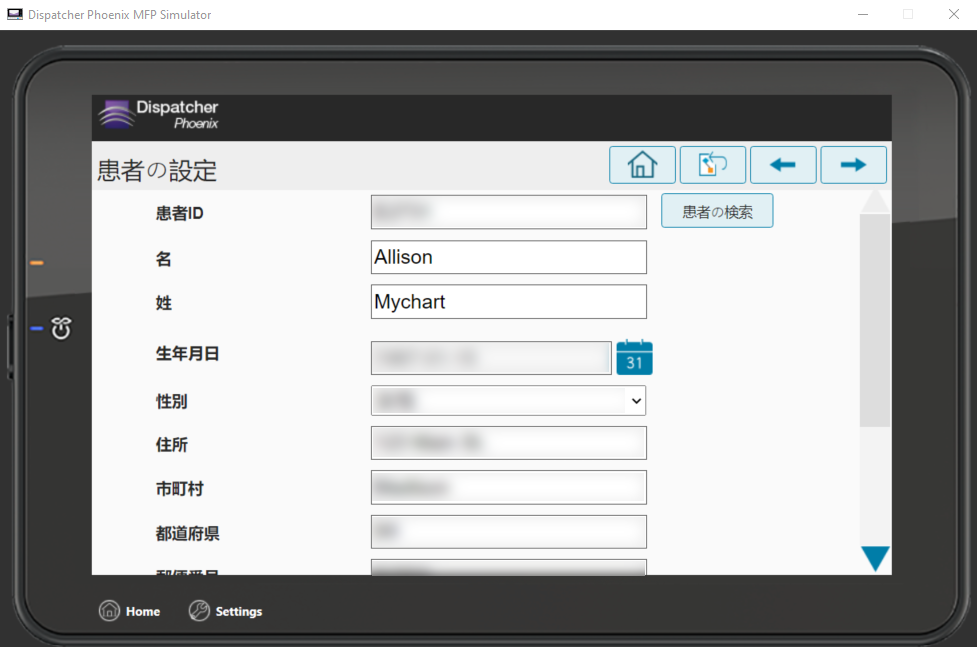Close the MFP Simulator window
Screen dimensions: 977x647
pos(953,14)
